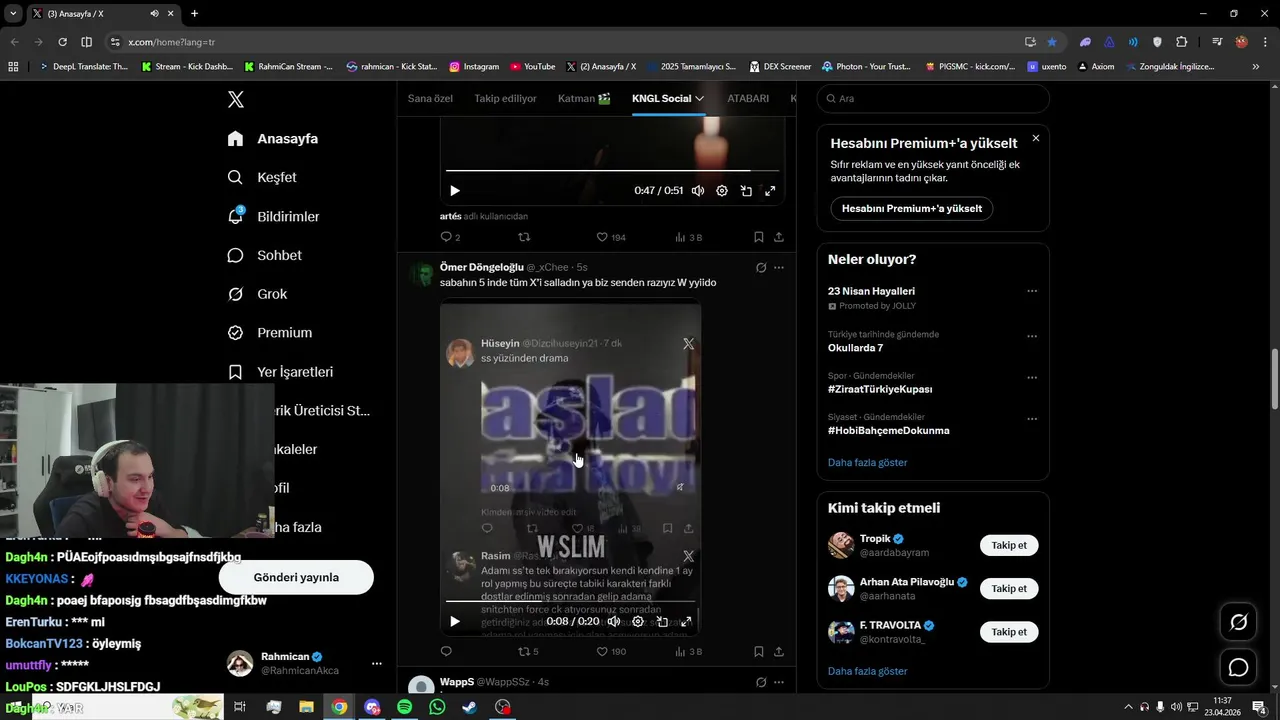Like the post with 194 likes
This screenshot has height=720, width=1280.
[610, 237]
